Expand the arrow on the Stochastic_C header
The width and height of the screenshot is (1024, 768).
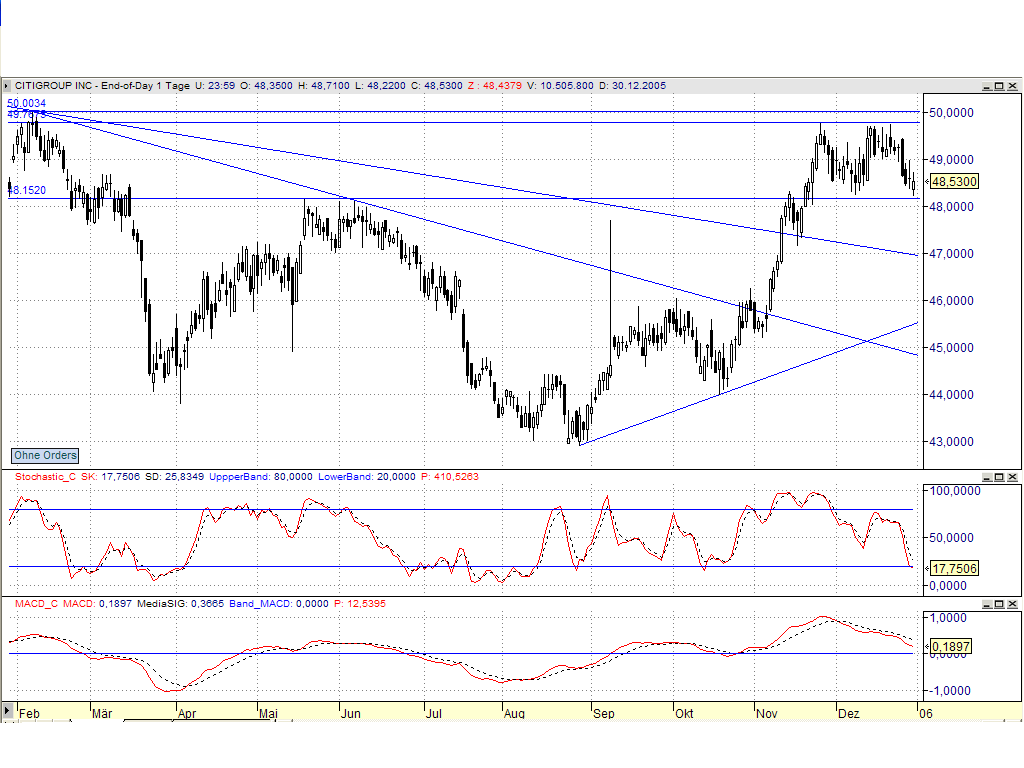tap(6, 476)
